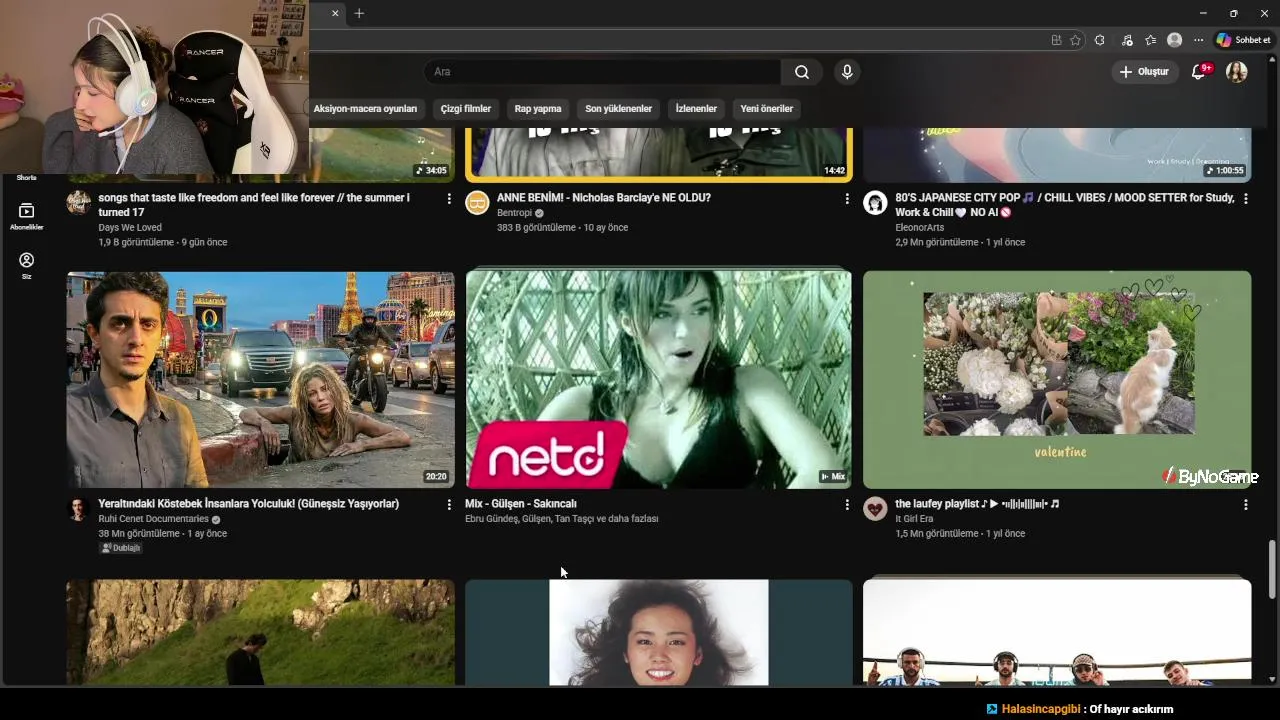
Task: Open options for 'ANNE BENİM!' video
Action: click(846, 199)
